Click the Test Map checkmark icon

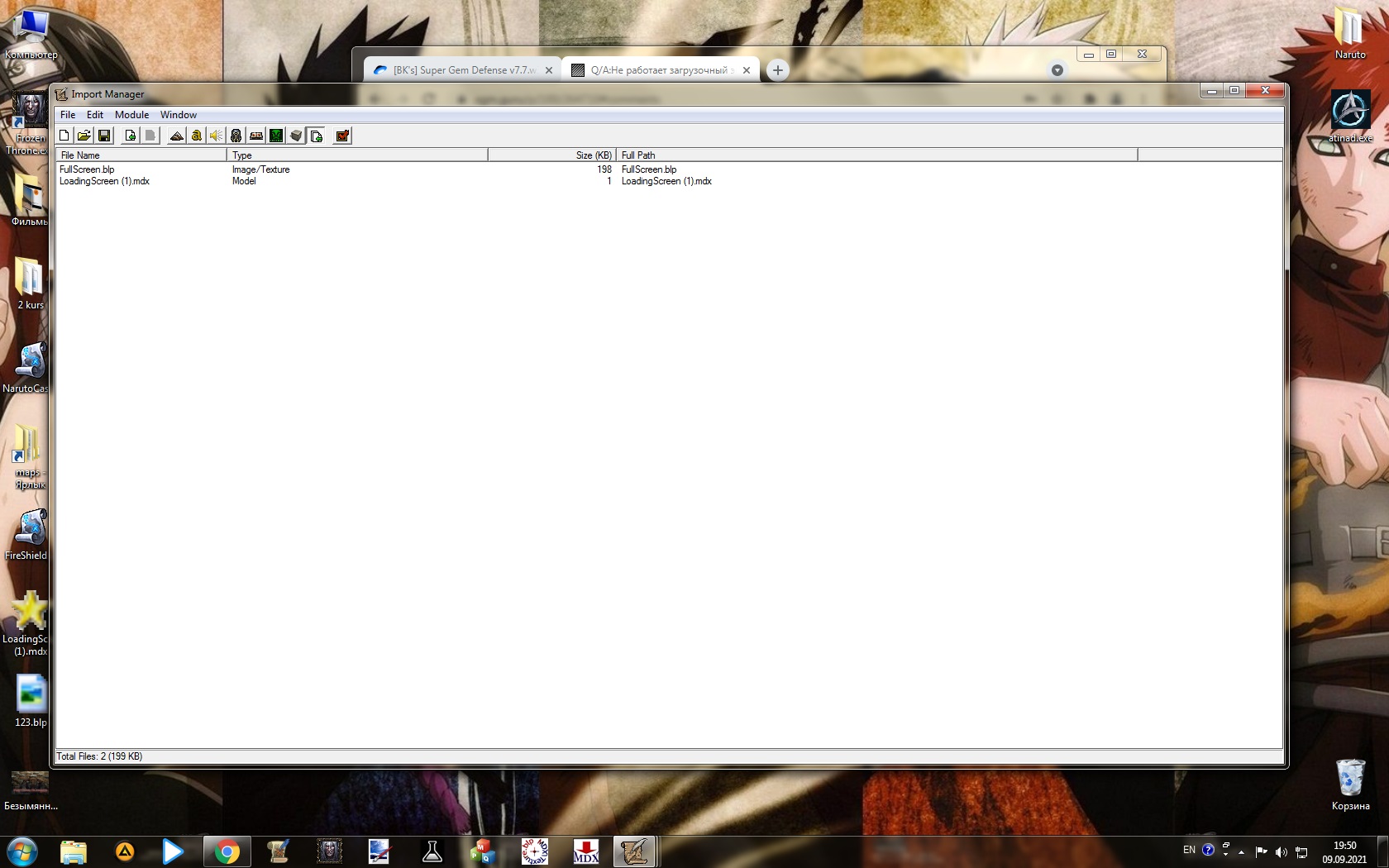[342, 136]
